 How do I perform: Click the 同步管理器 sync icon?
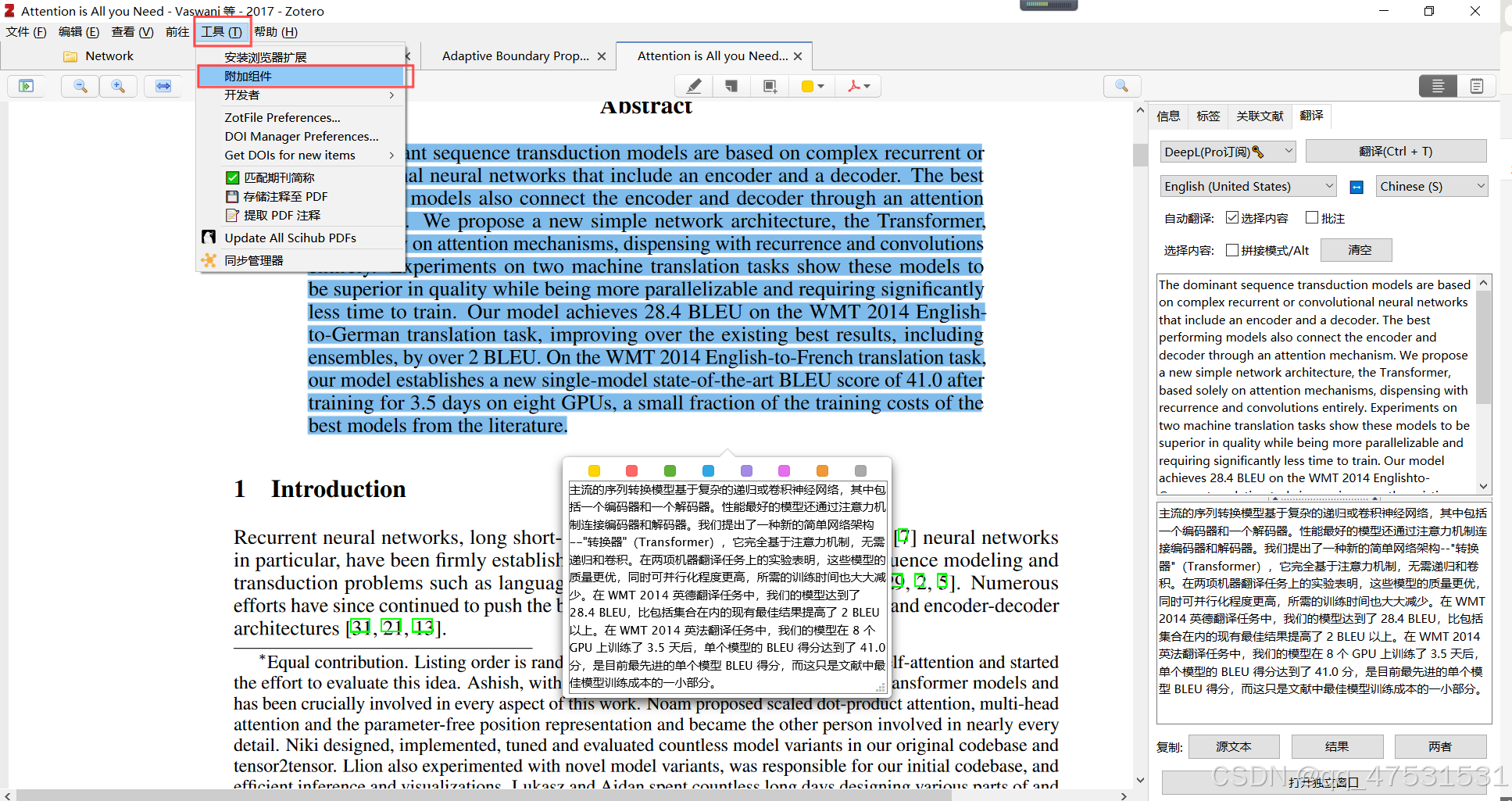coord(209,260)
